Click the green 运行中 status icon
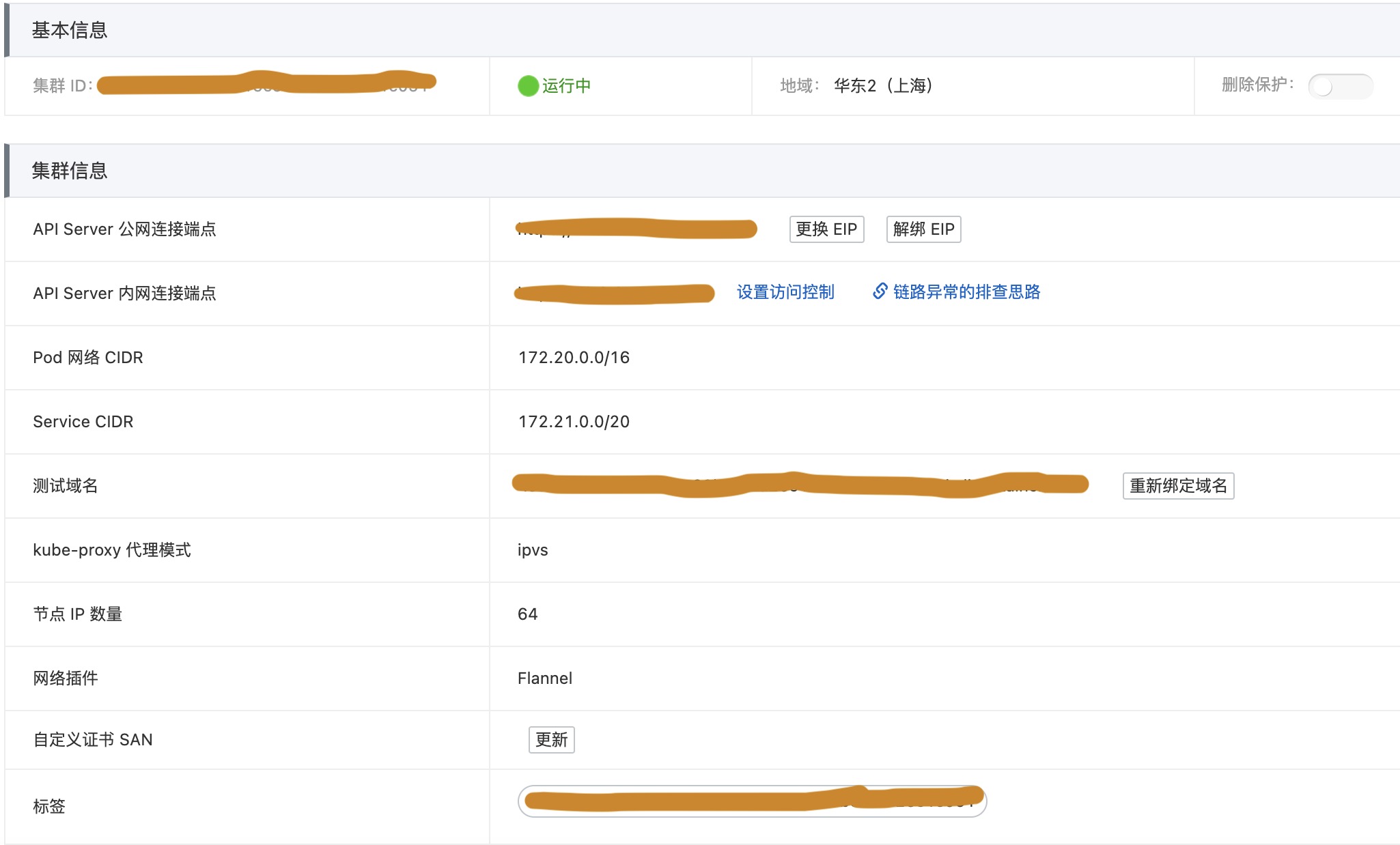Viewport: 1400px width, 845px height. point(528,86)
